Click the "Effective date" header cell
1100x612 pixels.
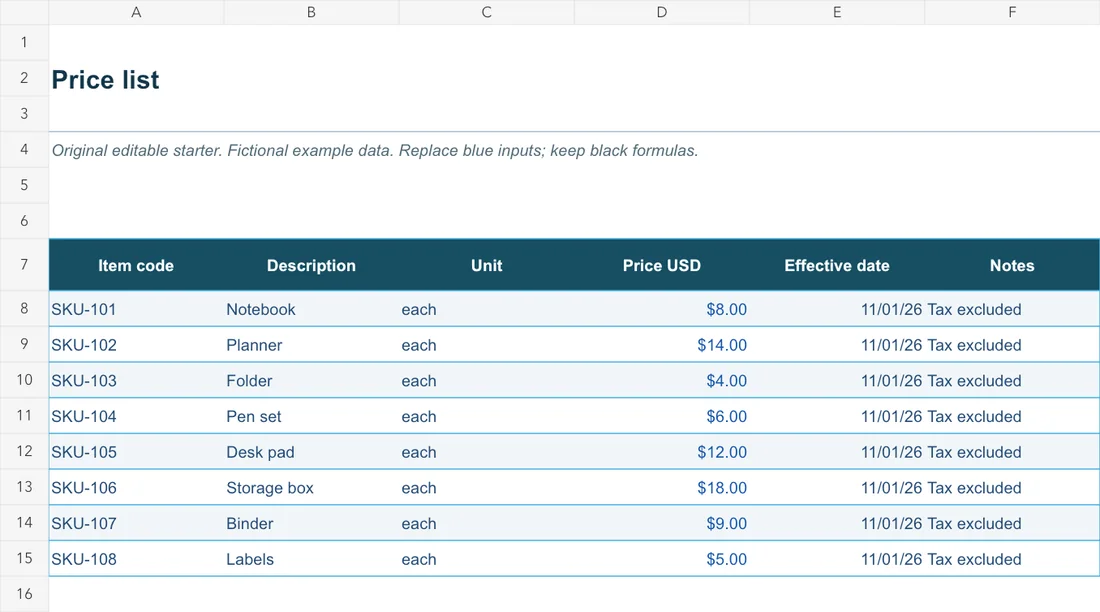click(837, 265)
